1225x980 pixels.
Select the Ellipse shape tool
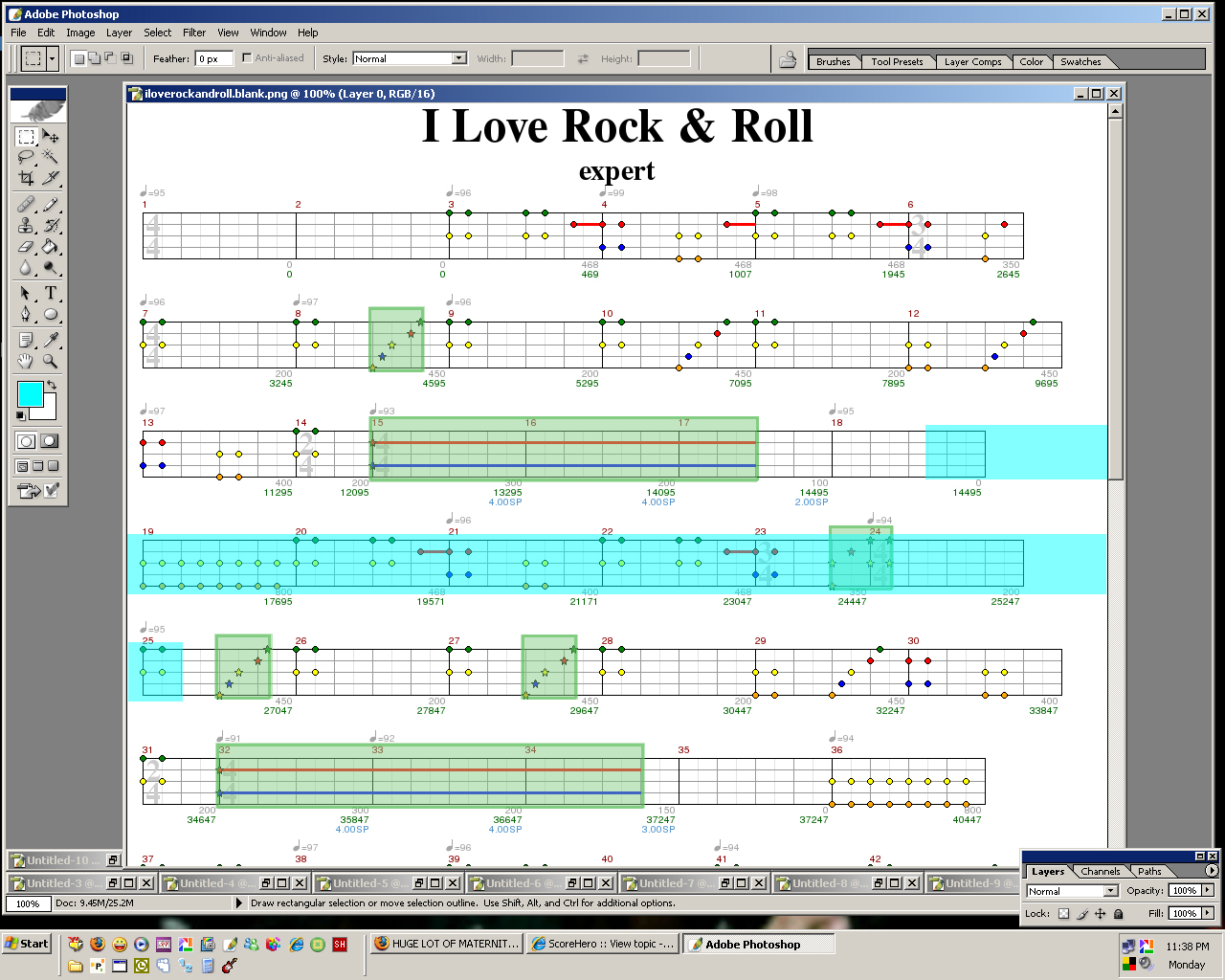coord(51,313)
